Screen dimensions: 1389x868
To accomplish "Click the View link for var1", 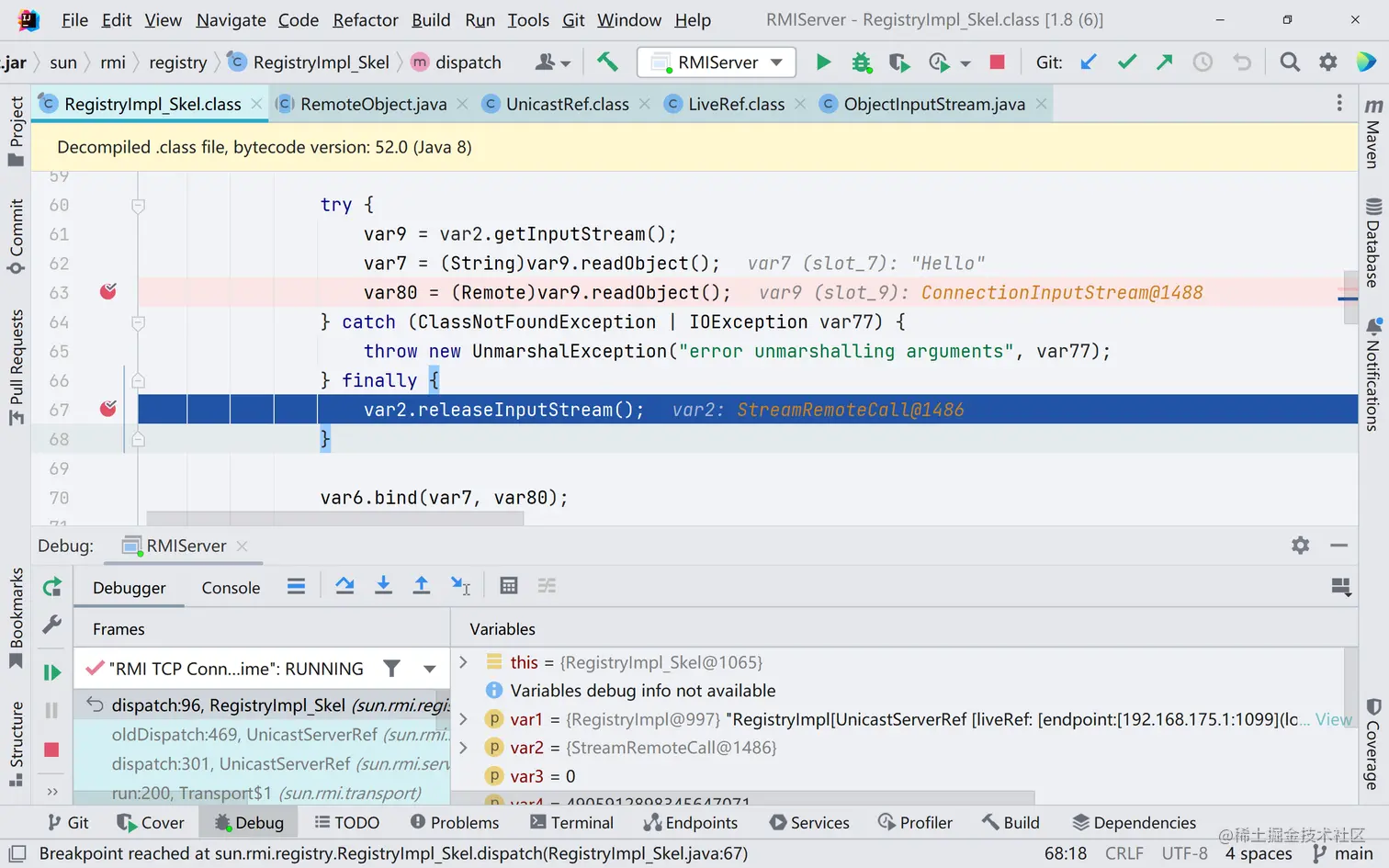I will tap(1333, 719).
